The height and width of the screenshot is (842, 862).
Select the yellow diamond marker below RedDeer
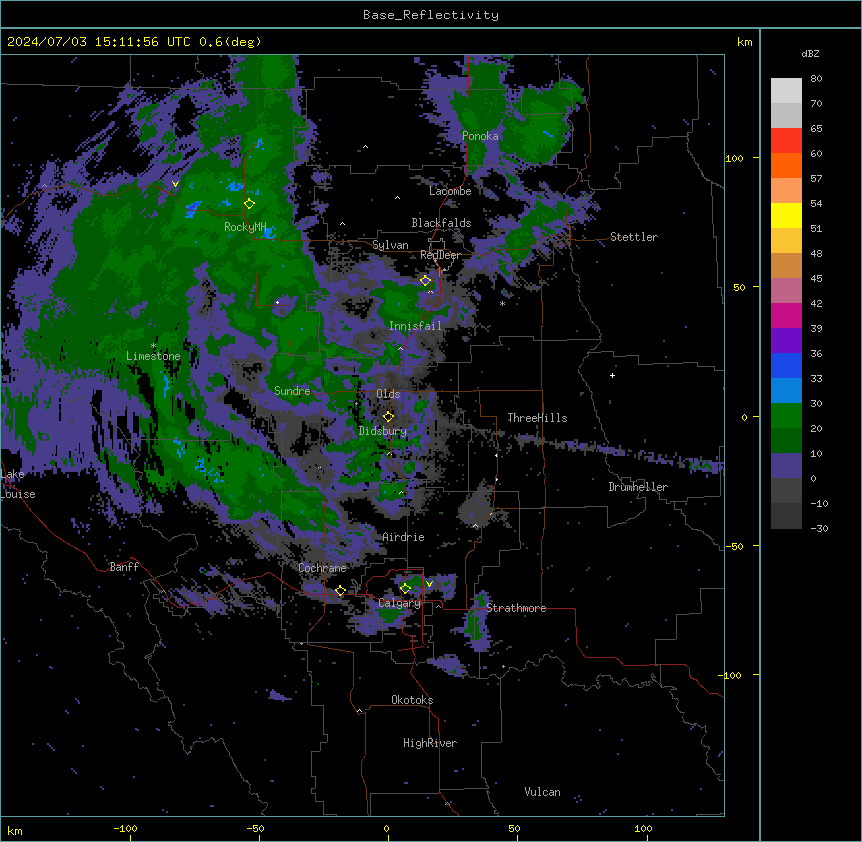click(425, 280)
